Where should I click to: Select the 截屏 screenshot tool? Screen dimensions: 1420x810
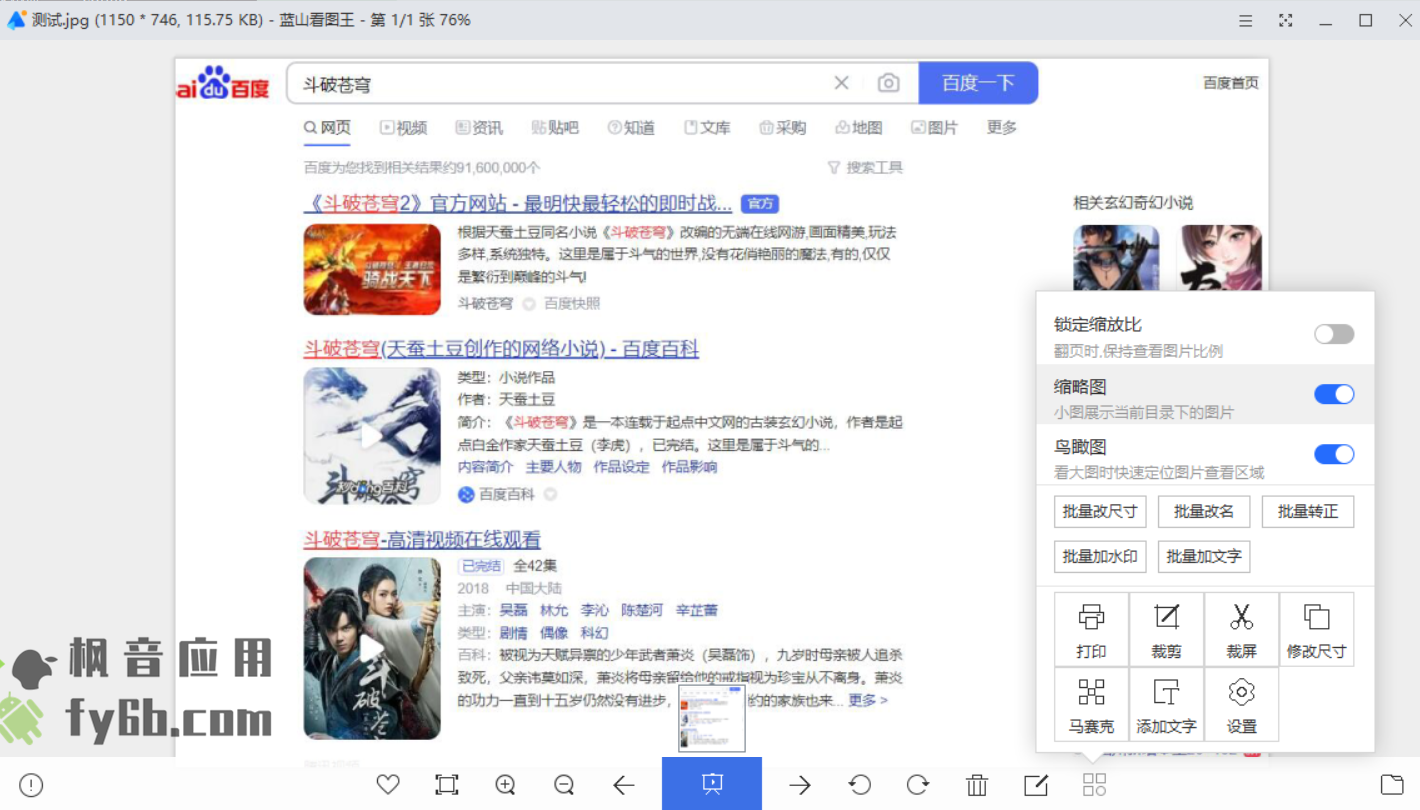point(1241,629)
